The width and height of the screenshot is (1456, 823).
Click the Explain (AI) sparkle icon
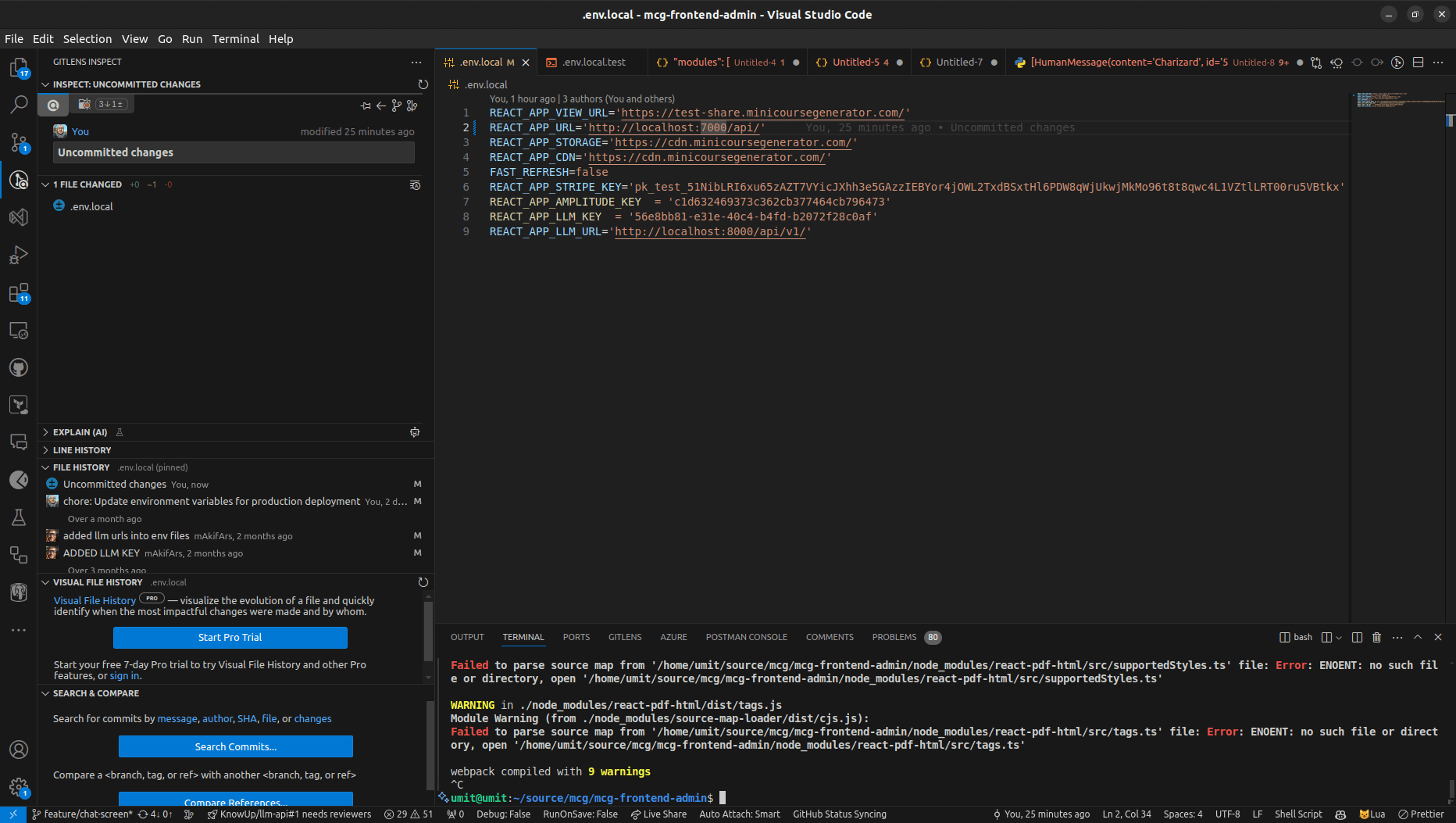415,432
